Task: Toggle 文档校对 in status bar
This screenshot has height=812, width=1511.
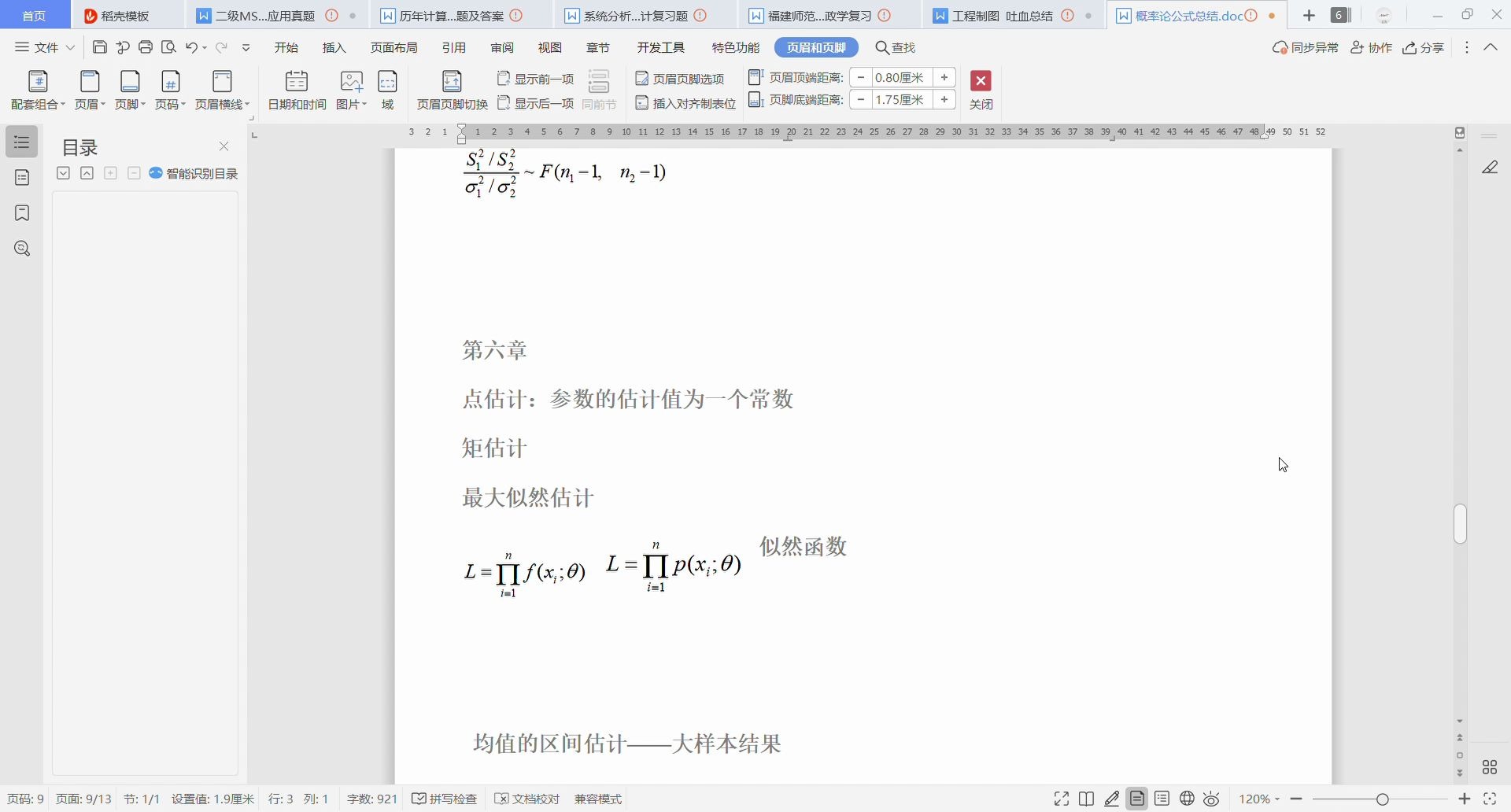Action: pyautogui.click(x=526, y=799)
